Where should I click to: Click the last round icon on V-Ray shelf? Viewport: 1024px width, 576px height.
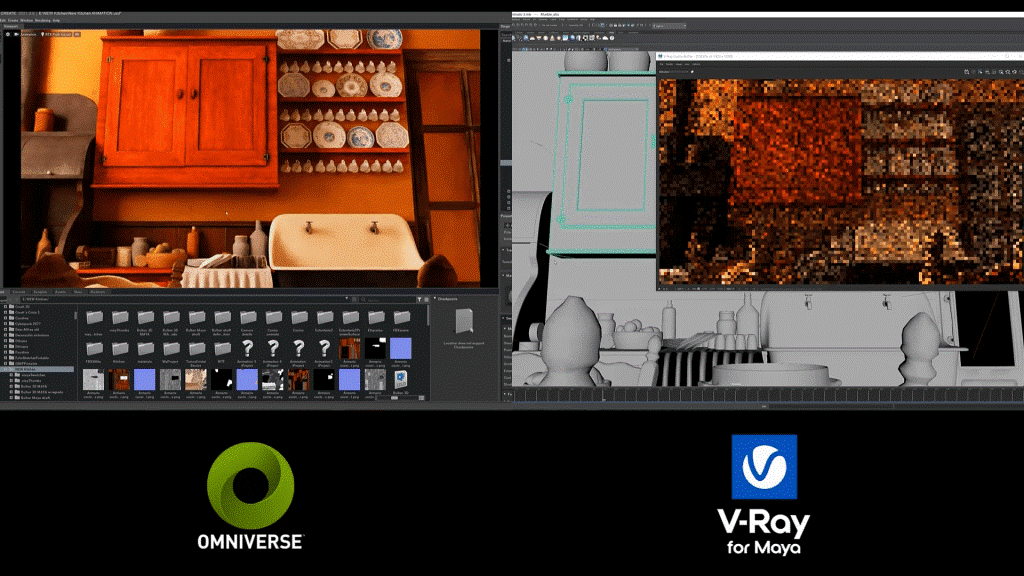tap(612, 38)
